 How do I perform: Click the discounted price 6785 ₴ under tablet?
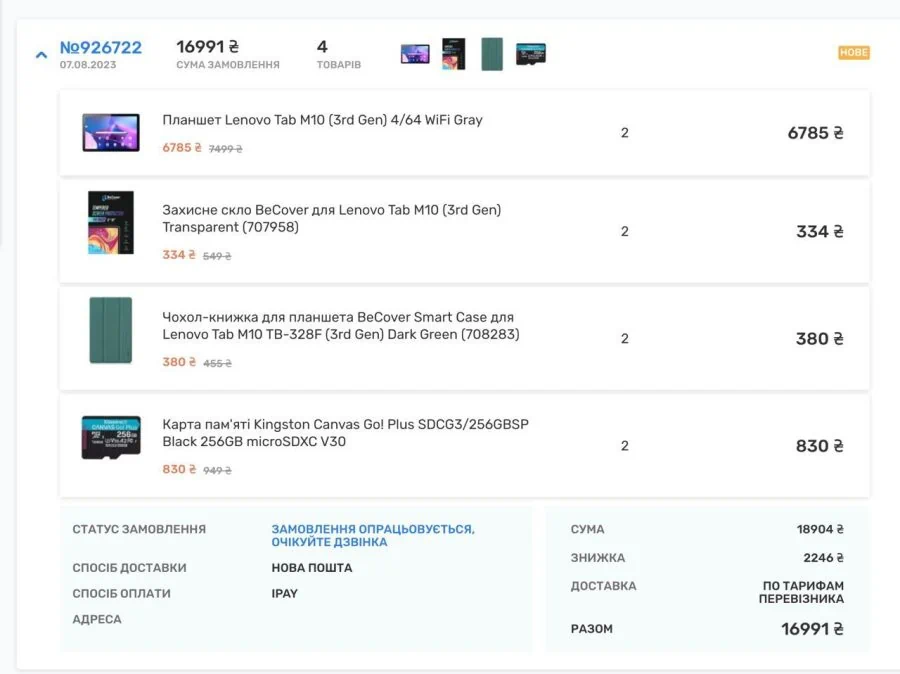(182, 148)
